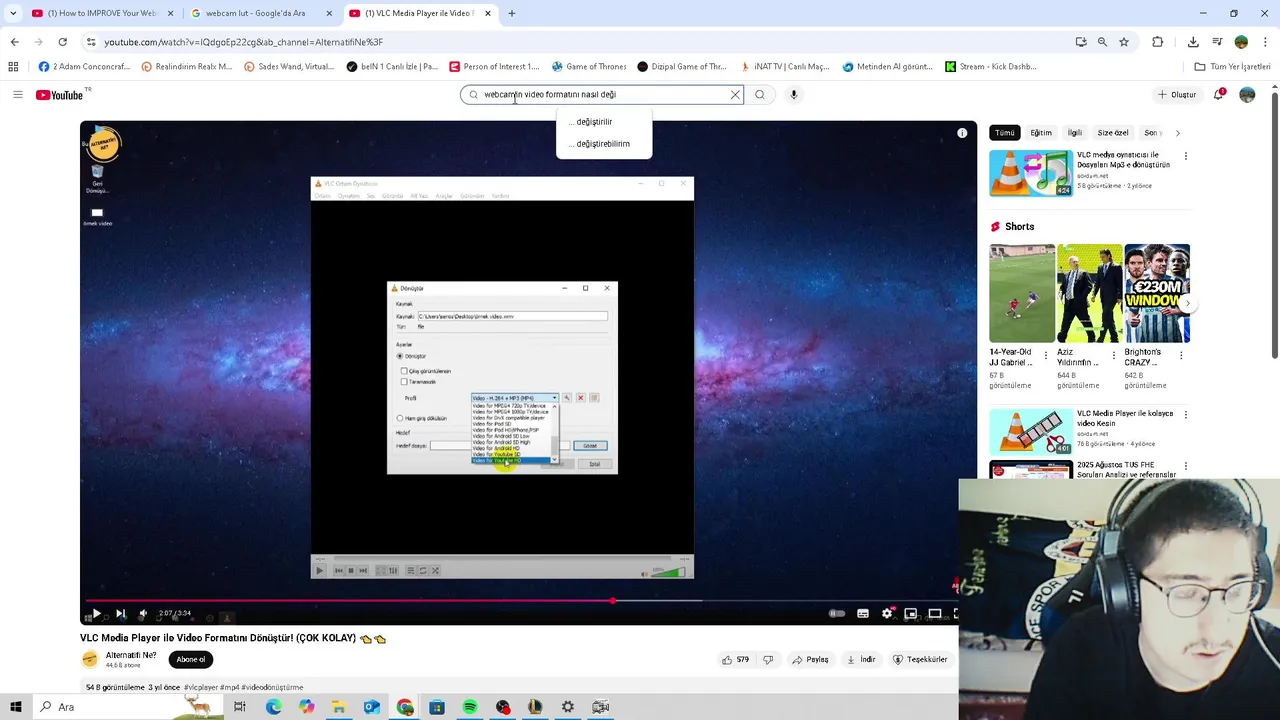Open the Tüm Yer İşaretleri folder
The image size is (1280, 720).
point(1232,67)
